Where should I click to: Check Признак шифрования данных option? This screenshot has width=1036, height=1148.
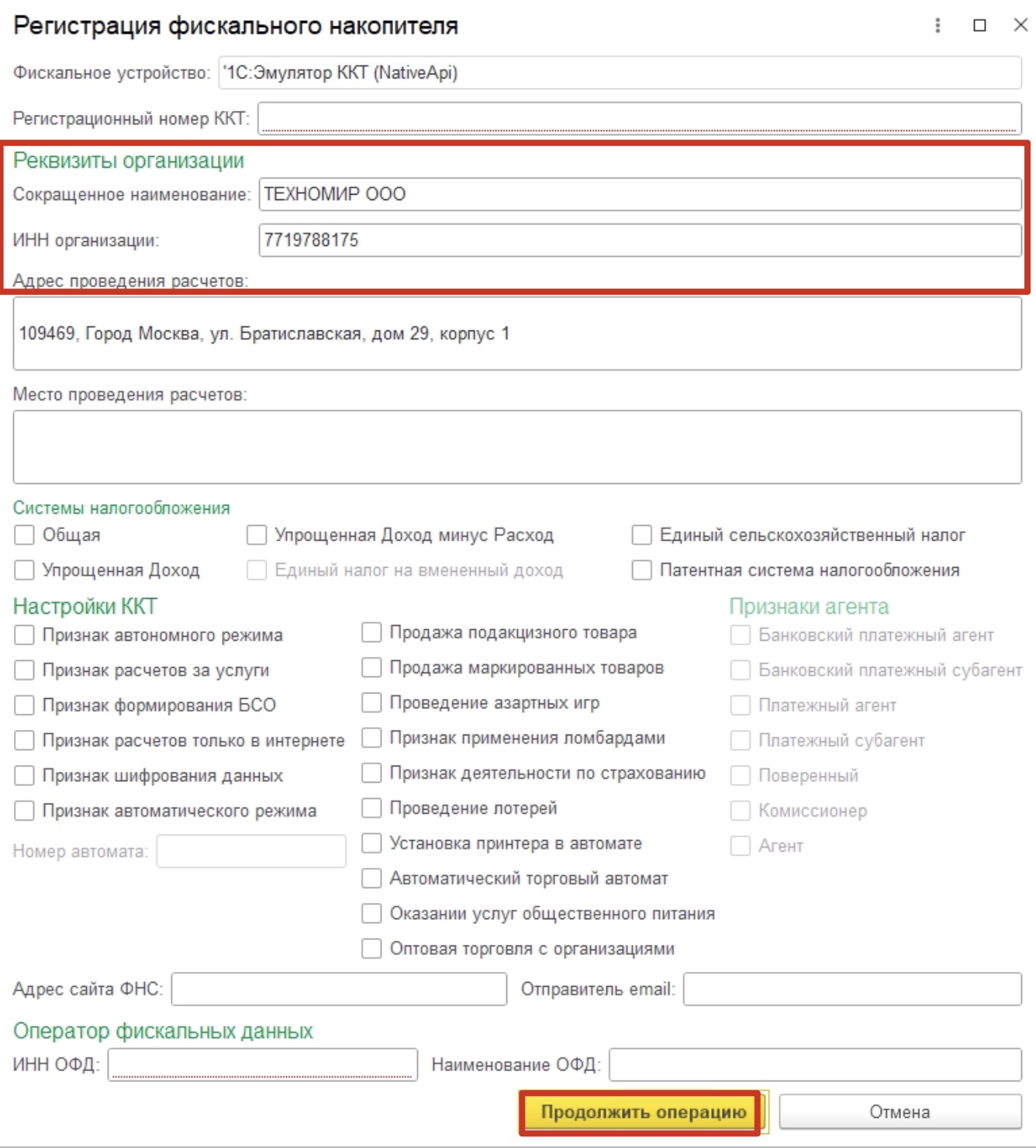(x=25, y=776)
